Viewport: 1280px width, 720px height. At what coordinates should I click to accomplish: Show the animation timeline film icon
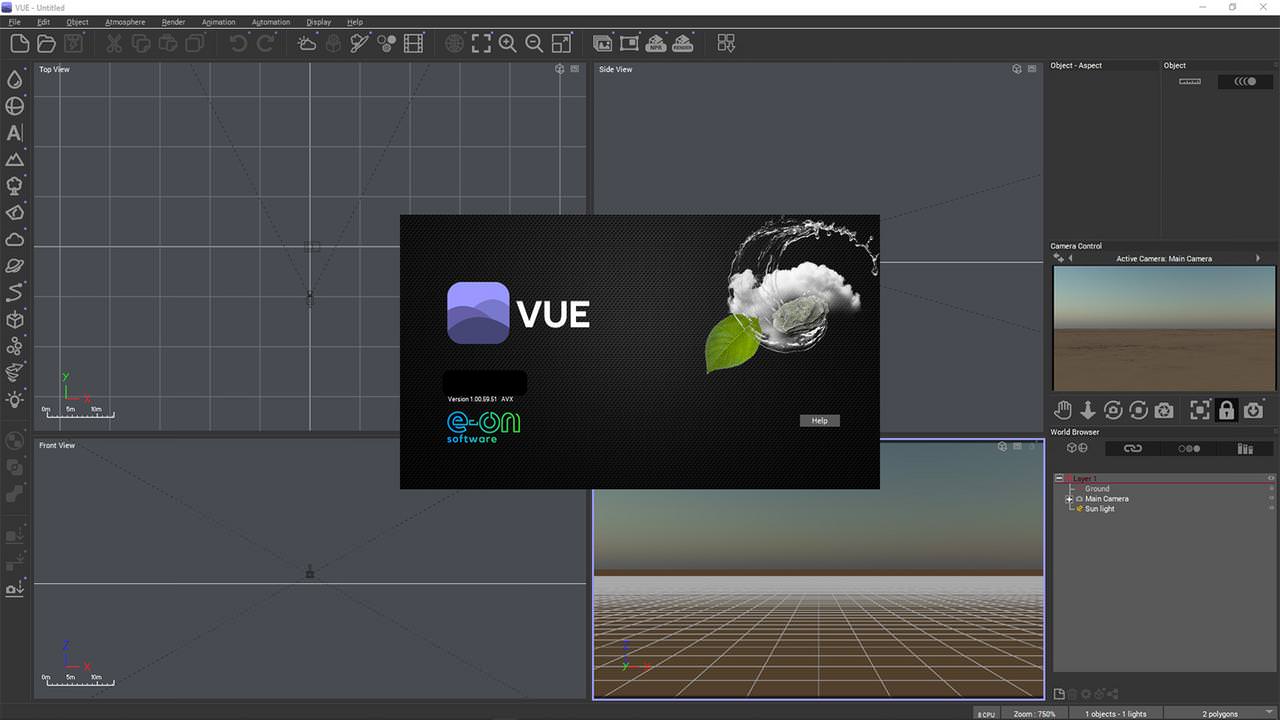tap(414, 43)
